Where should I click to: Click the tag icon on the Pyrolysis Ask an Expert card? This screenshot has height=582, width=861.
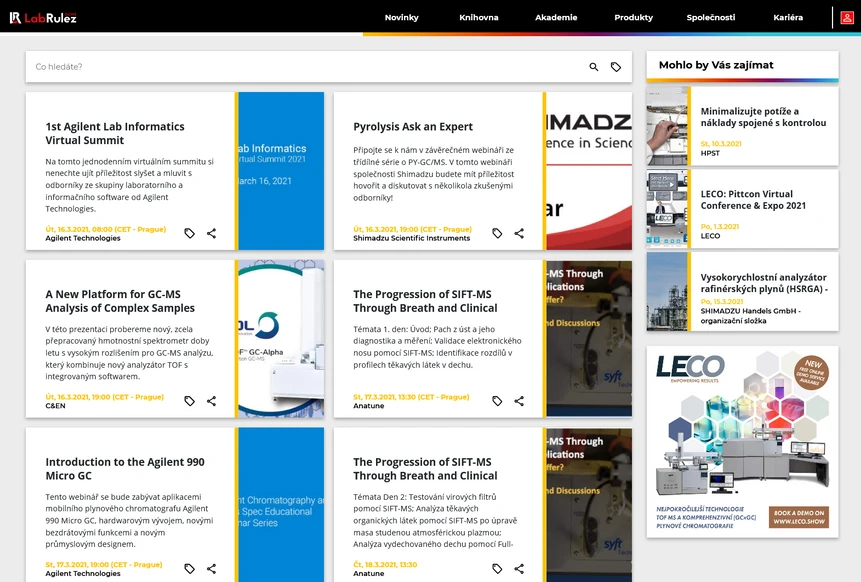pyautogui.click(x=497, y=233)
